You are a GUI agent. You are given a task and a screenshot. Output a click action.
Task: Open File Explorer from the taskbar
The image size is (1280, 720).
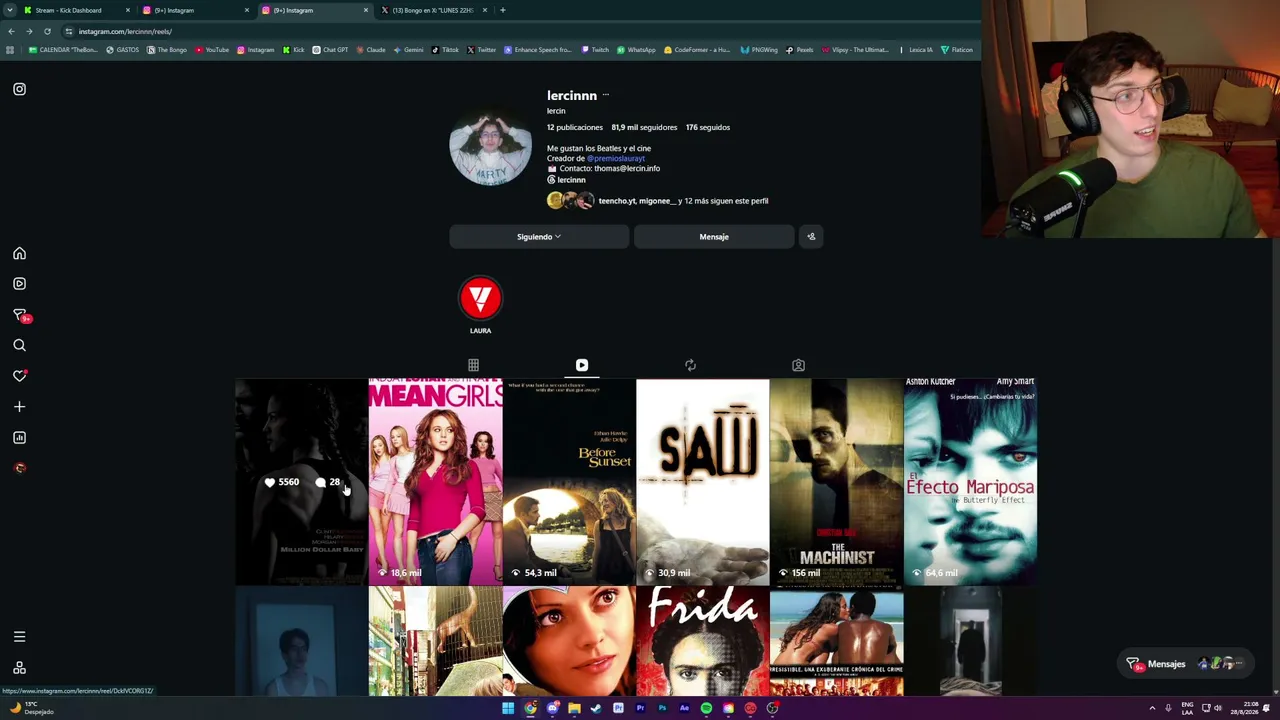point(574,708)
